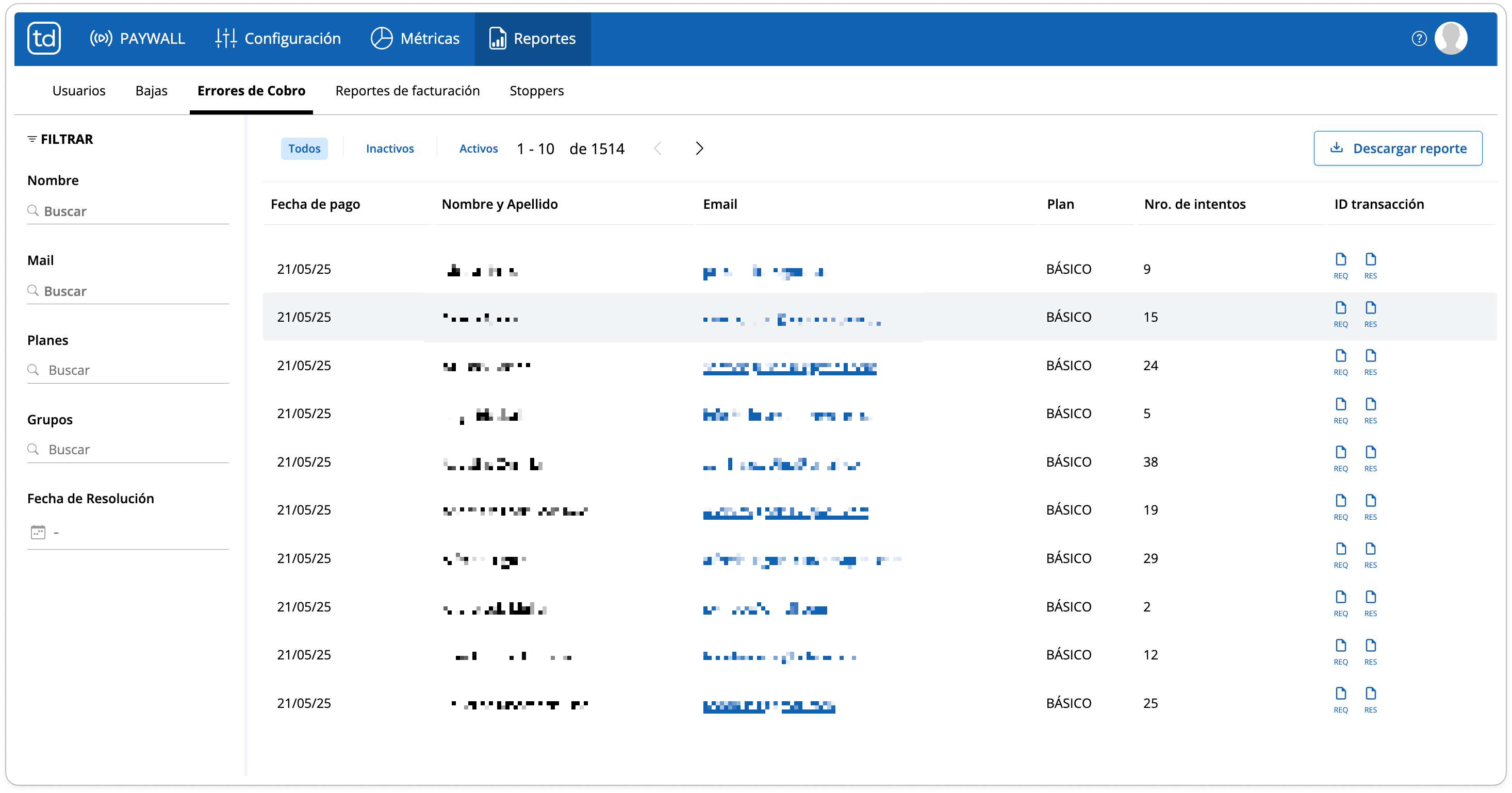Click the previous page arrow

click(x=658, y=148)
